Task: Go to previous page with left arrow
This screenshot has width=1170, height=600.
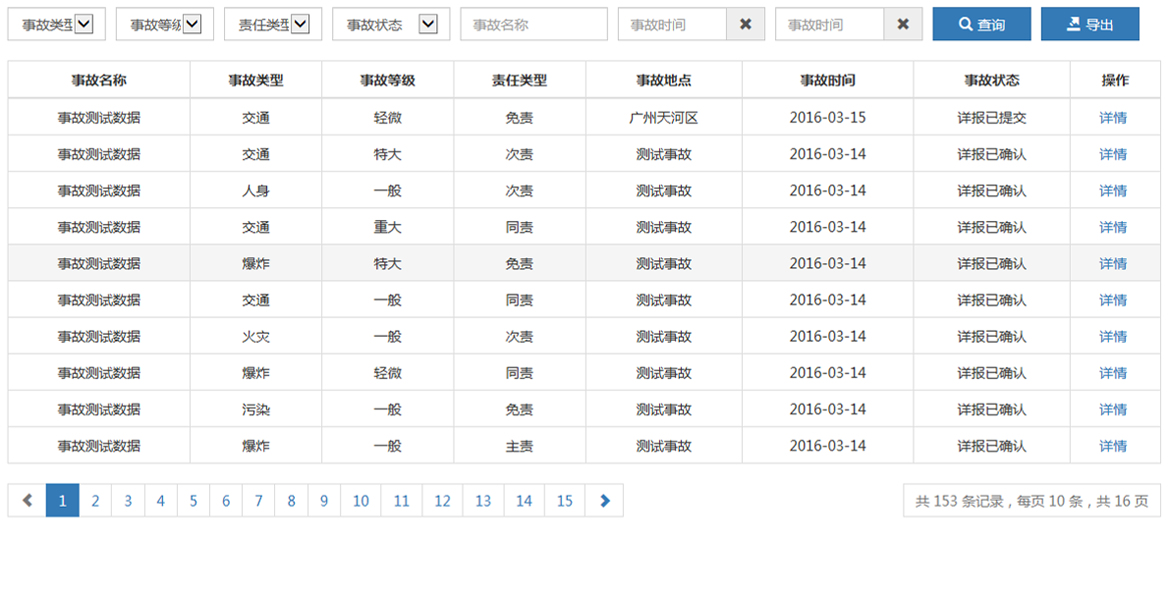Action: (x=27, y=500)
